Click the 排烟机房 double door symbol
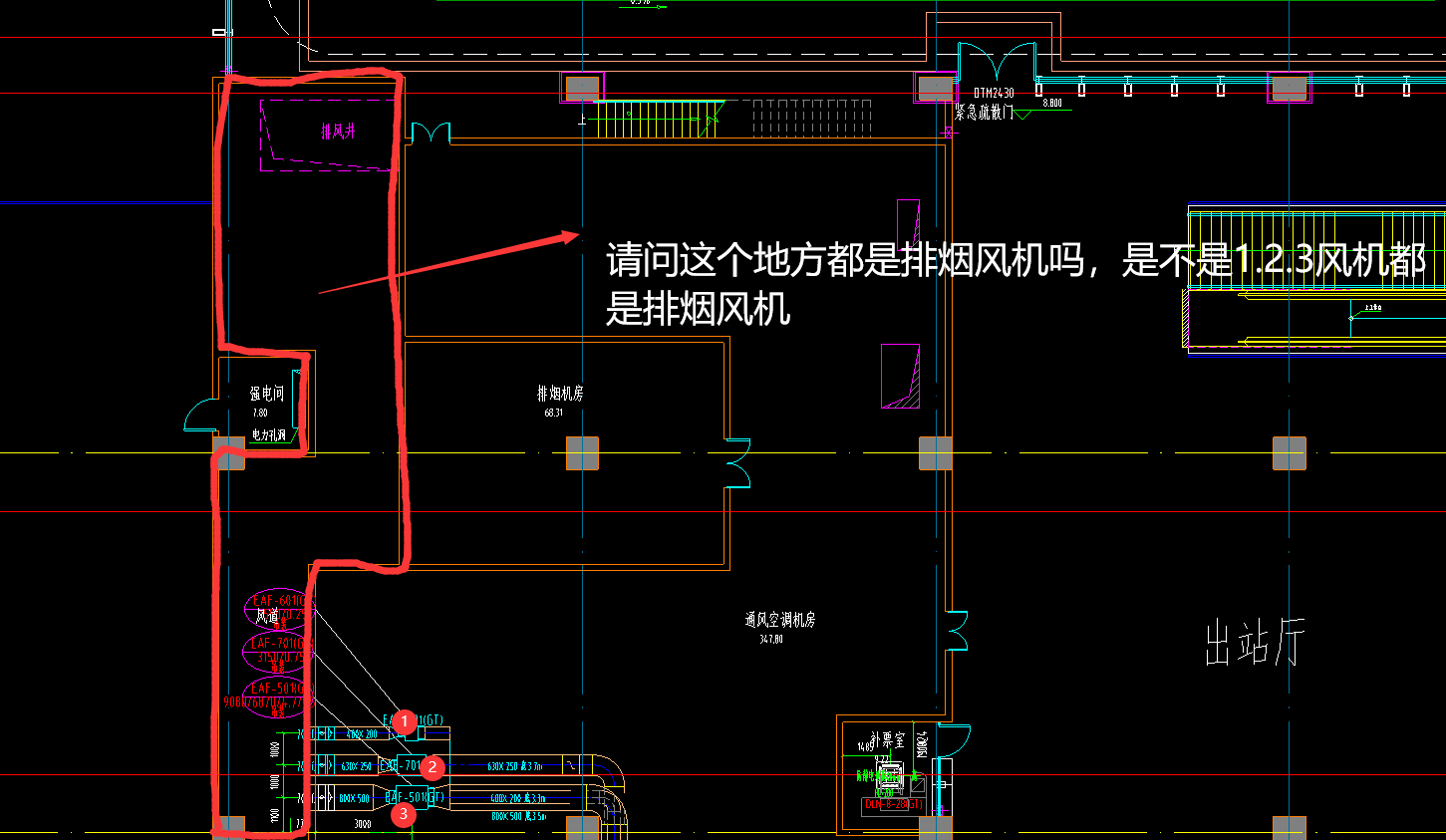 pos(737,463)
